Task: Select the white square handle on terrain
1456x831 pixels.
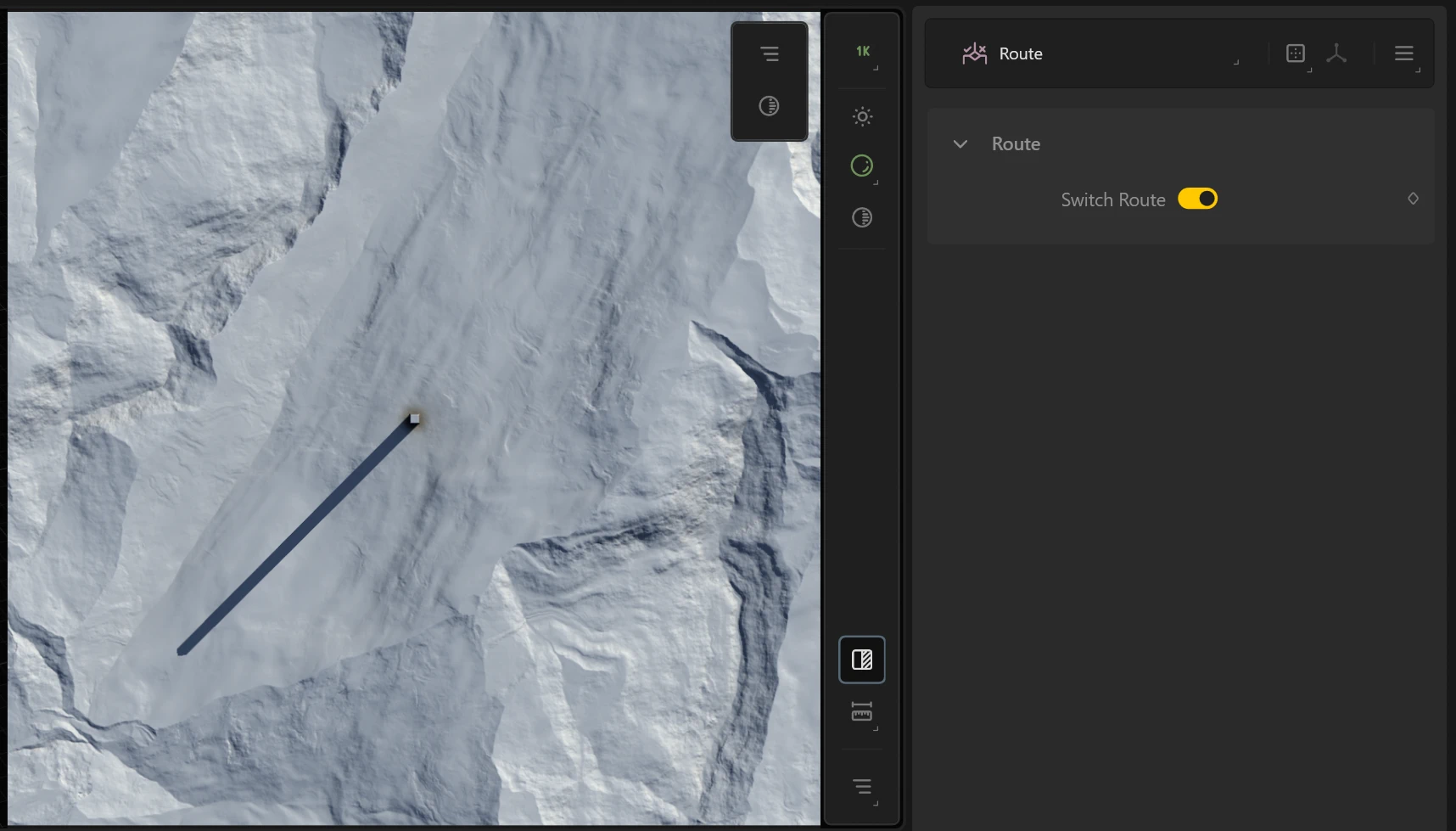Action: [415, 418]
